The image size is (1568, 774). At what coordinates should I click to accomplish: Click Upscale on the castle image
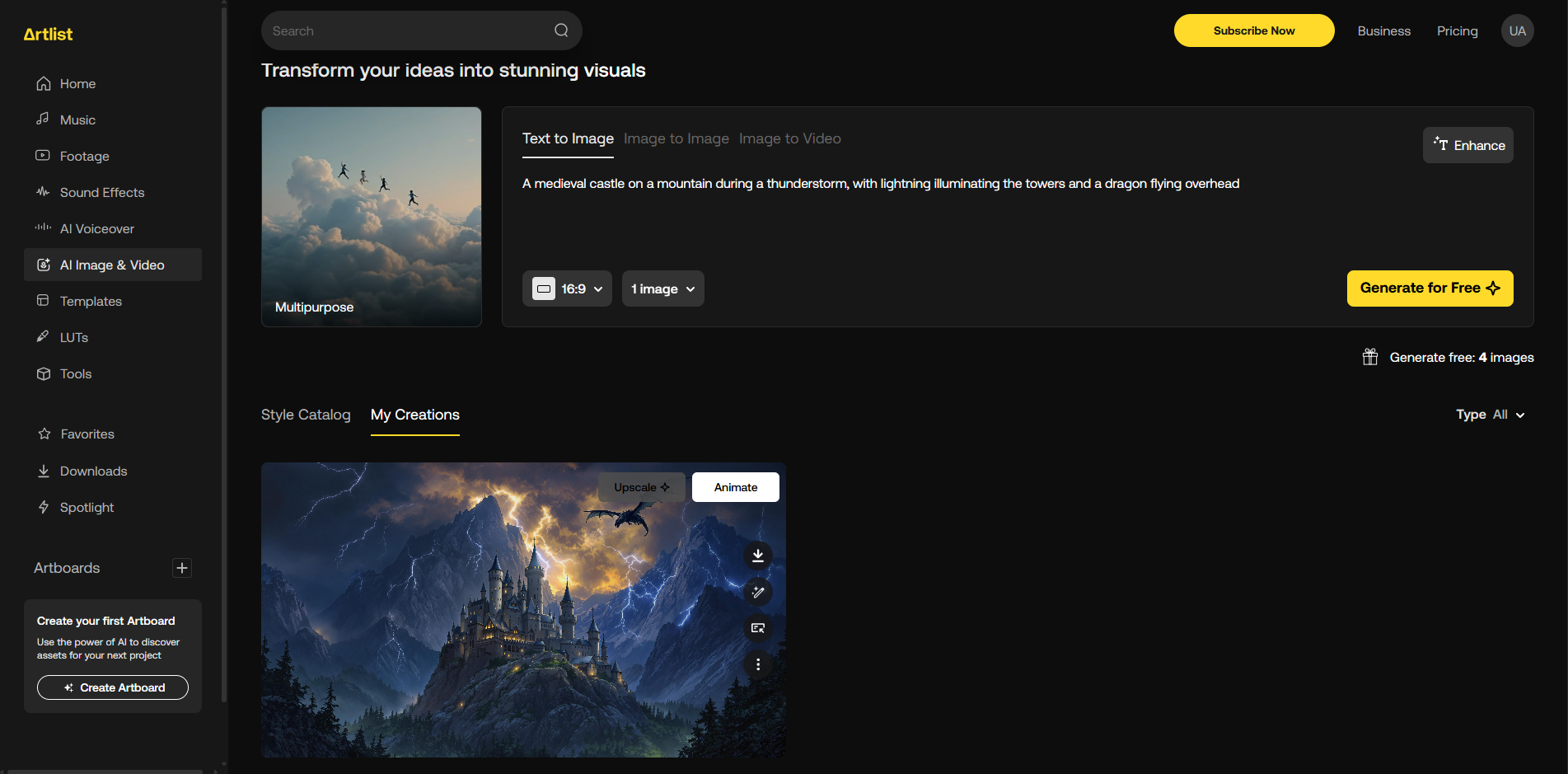coord(642,487)
